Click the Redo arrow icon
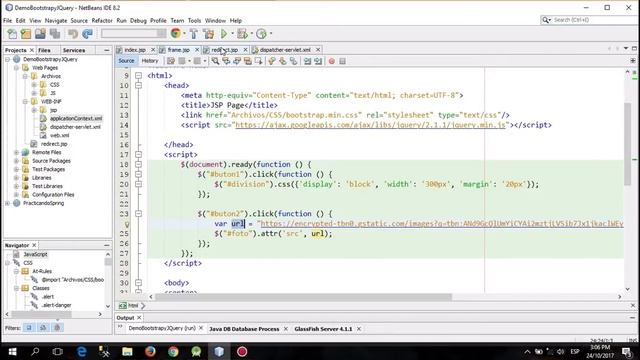Image resolution: width=640 pixels, height=360 pixels. [x=87, y=34]
